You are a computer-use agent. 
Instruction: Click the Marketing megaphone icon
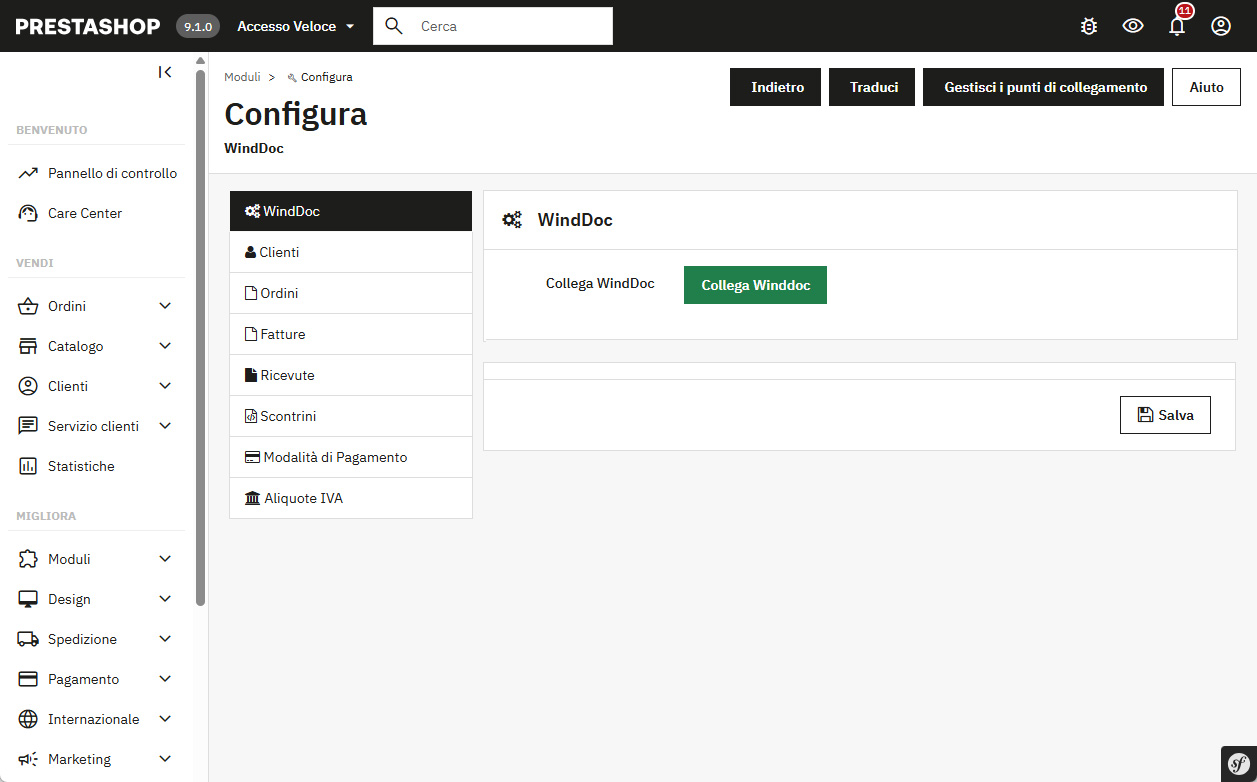28,760
